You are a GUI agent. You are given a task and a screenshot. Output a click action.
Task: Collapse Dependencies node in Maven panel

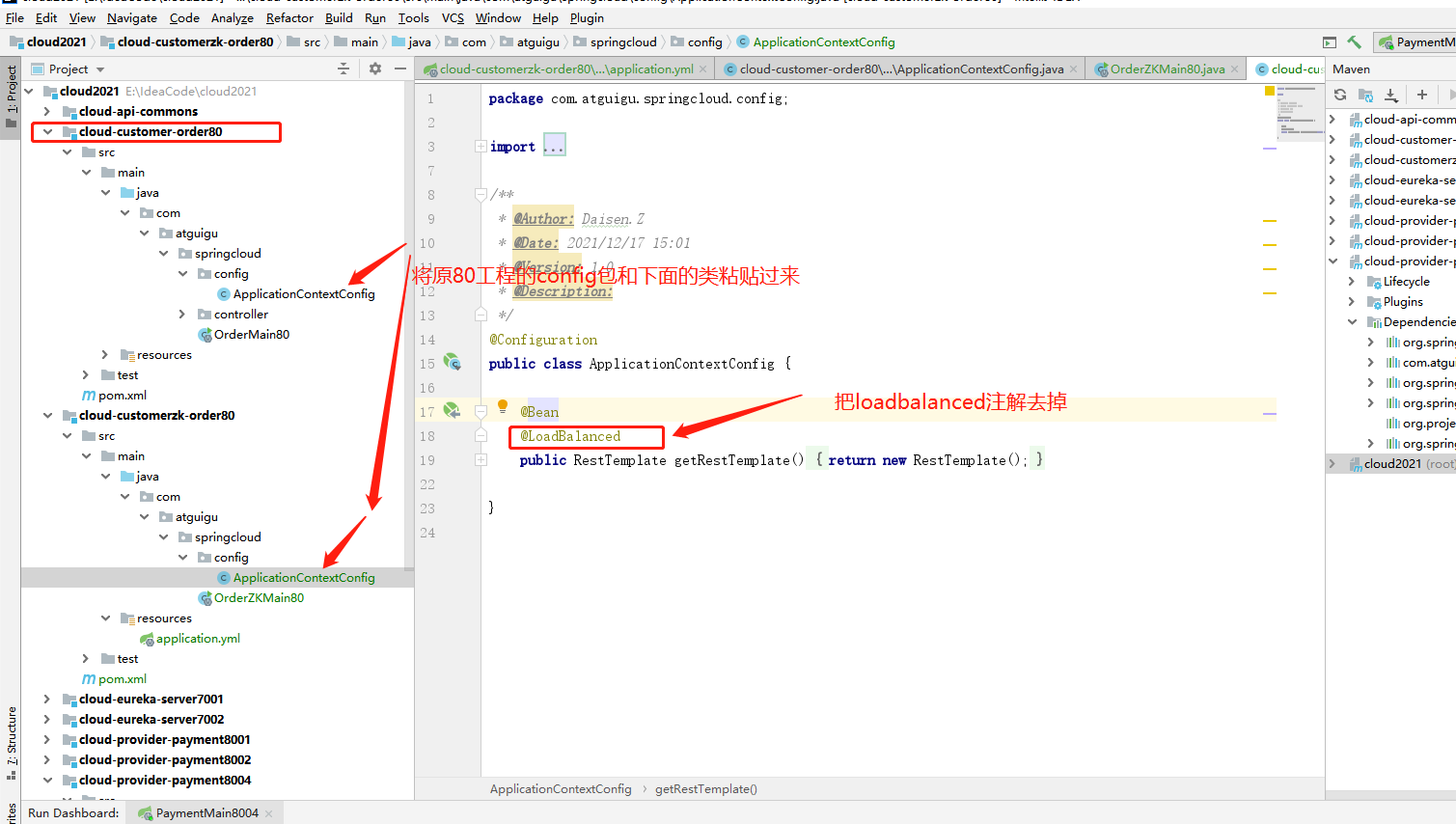tap(1352, 321)
